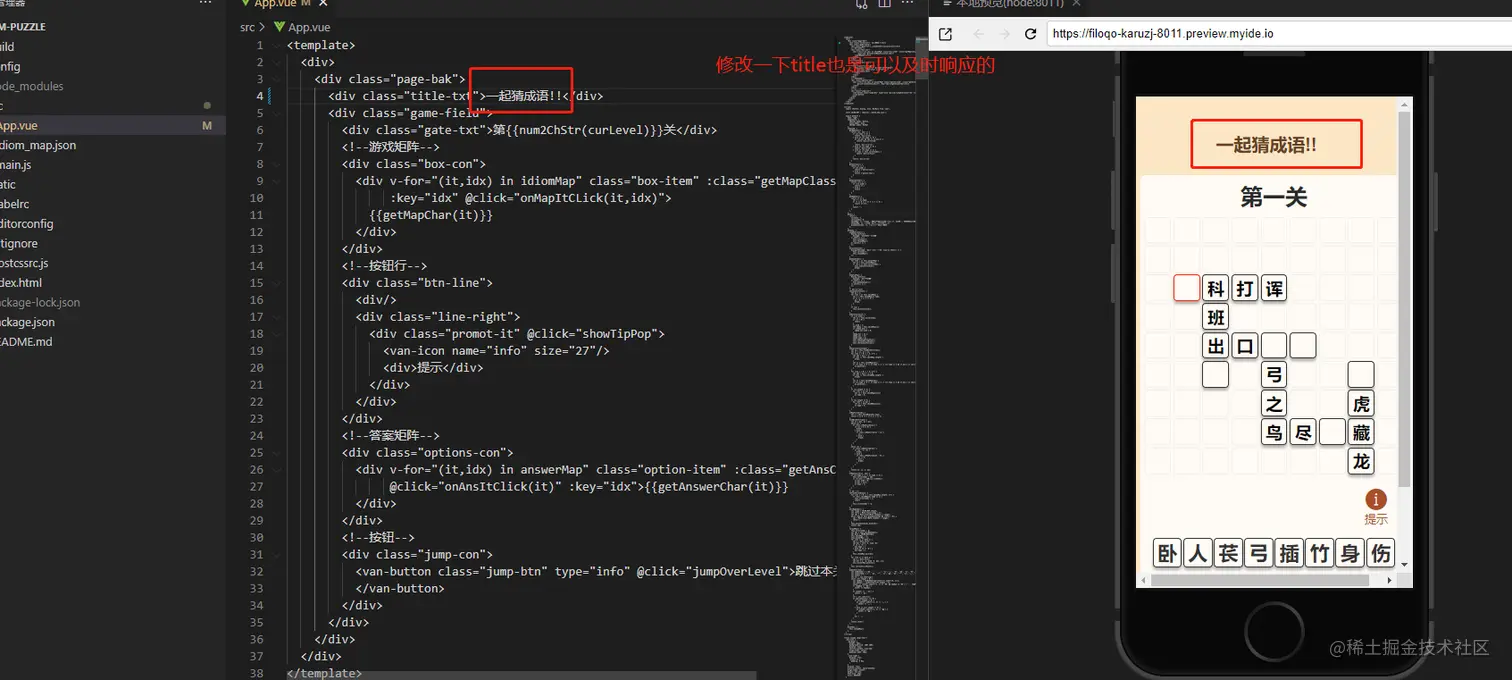Image resolution: width=1512 pixels, height=680 pixels.
Task: Go back in the preview browser
Action: click(x=979, y=34)
